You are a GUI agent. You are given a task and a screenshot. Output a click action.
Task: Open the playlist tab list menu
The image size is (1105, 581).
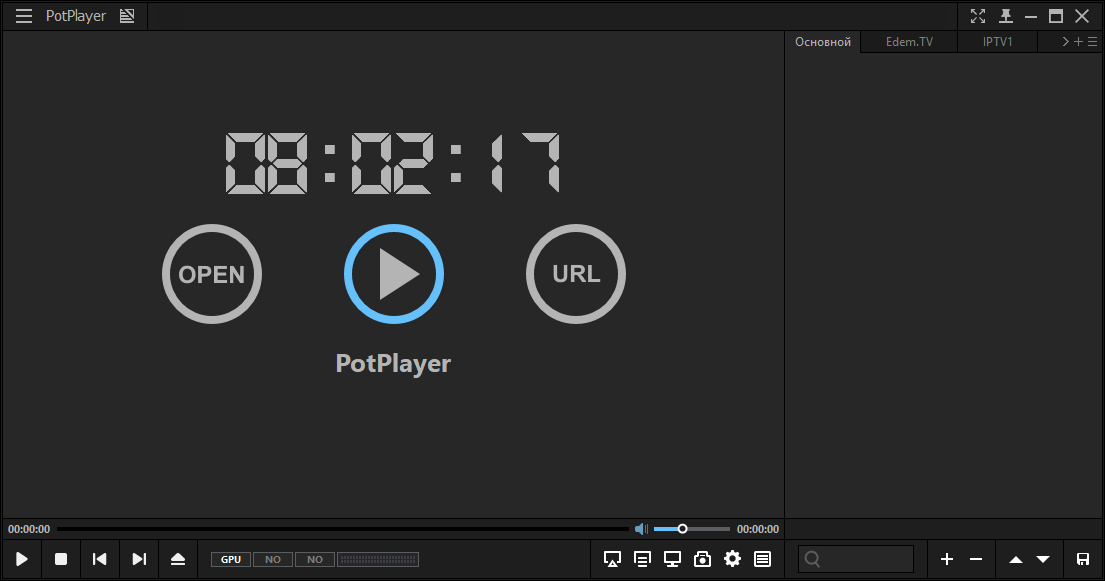tap(1092, 42)
